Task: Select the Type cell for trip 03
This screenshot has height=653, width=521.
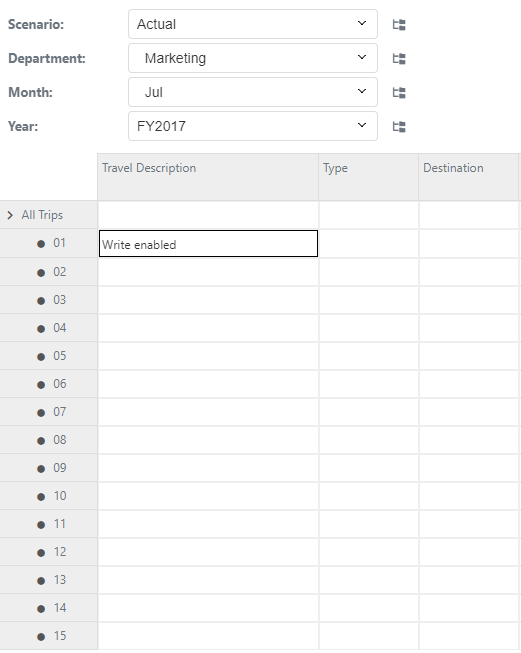Action: (369, 300)
